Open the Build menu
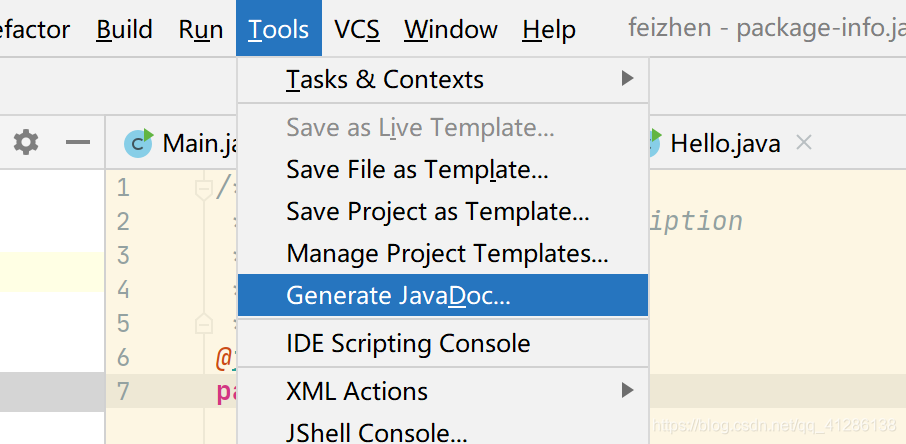906x444 pixels. 125,29
